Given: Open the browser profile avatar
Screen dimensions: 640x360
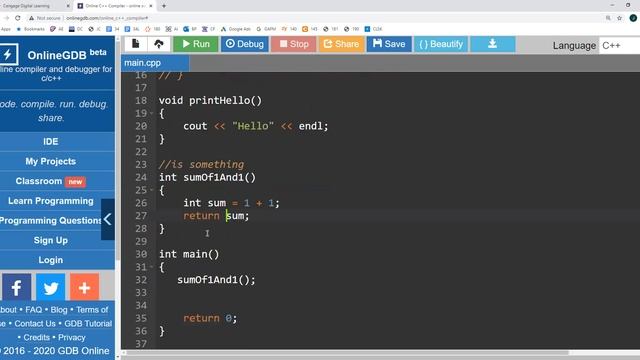Looking at the screenshot, I should pos(633,18).
